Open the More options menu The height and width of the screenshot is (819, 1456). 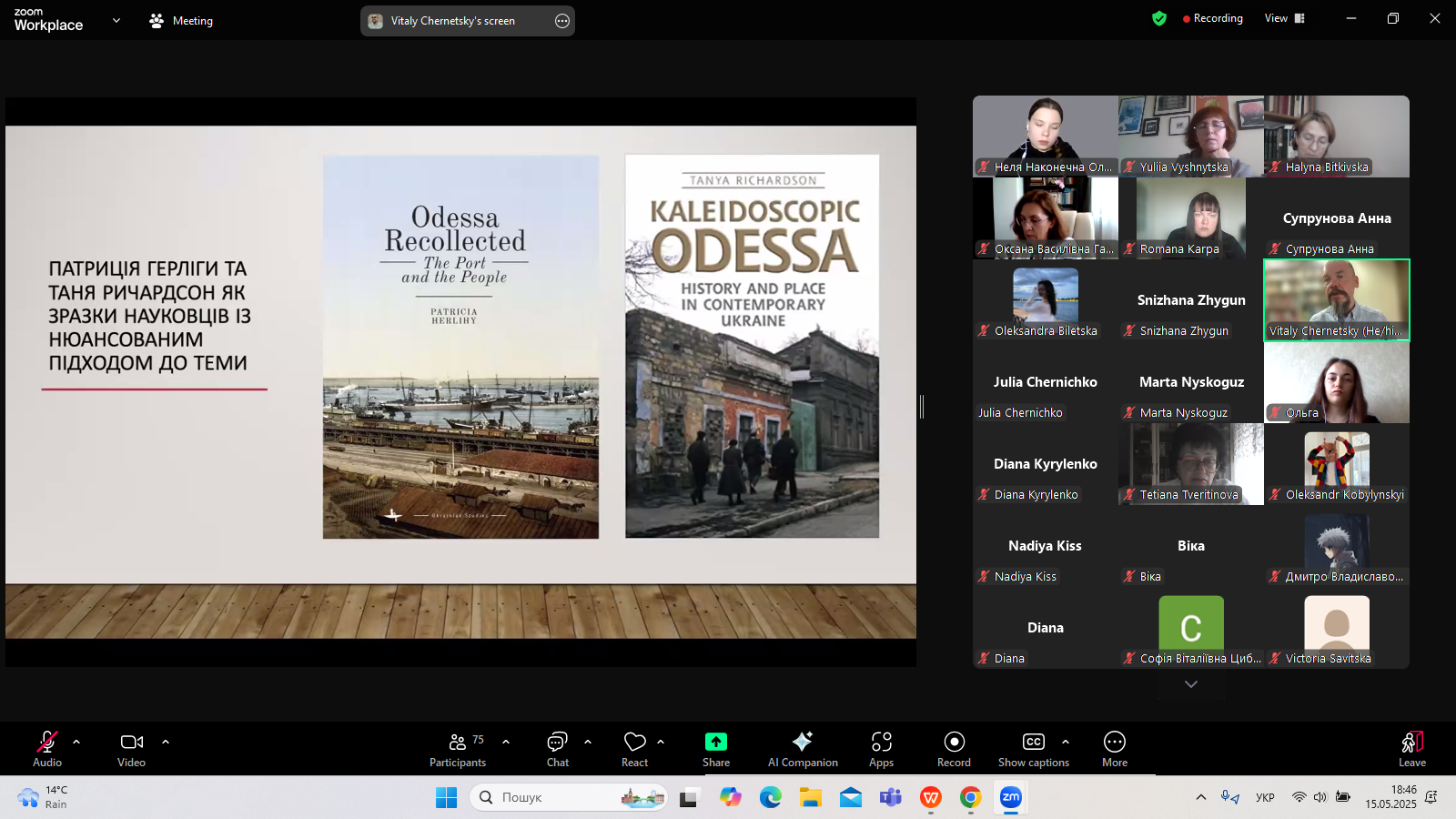[x=1114, y=749]
